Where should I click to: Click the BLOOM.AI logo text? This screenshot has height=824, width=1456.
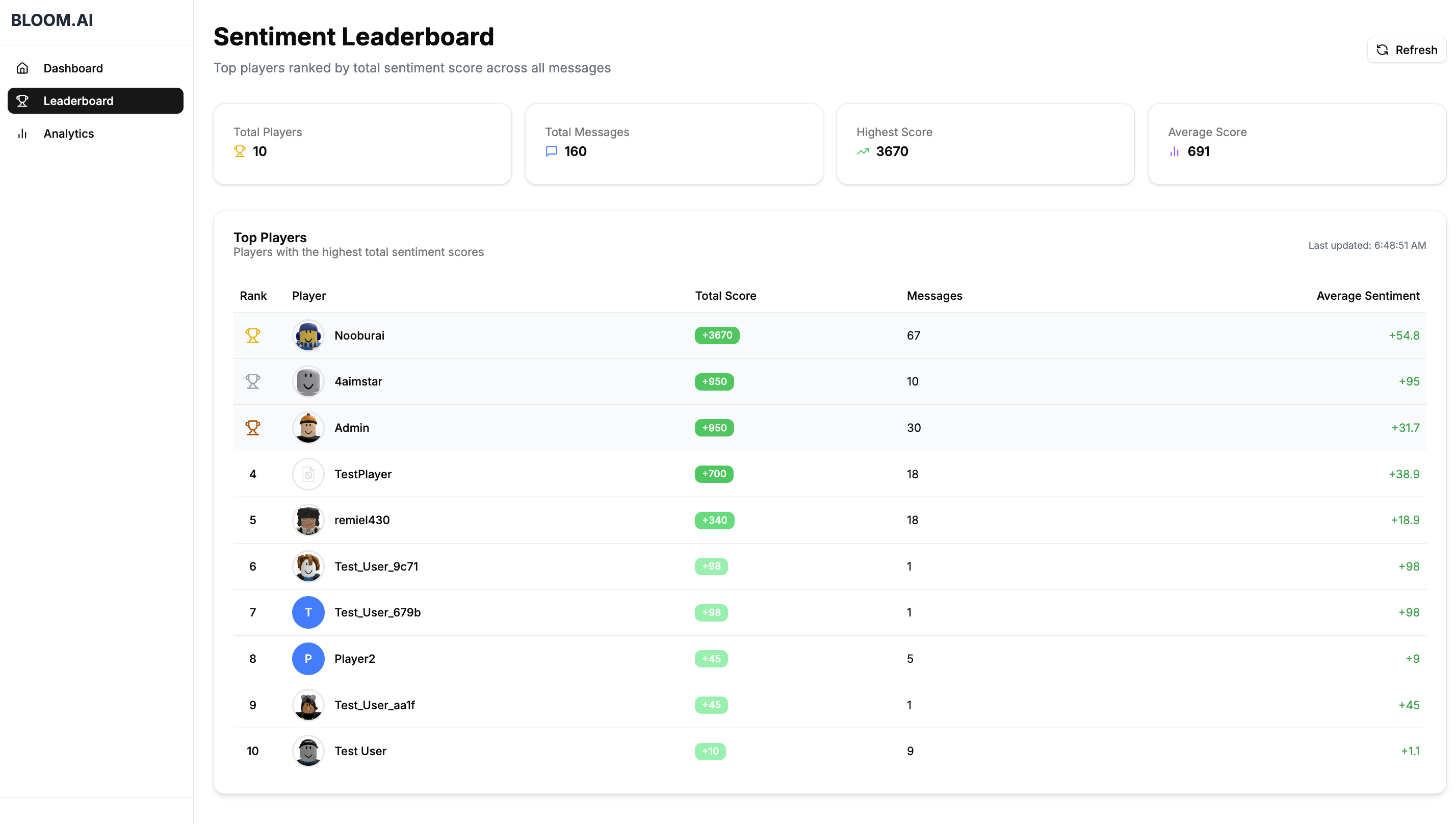pyautogui.click(x=52, y=20)
